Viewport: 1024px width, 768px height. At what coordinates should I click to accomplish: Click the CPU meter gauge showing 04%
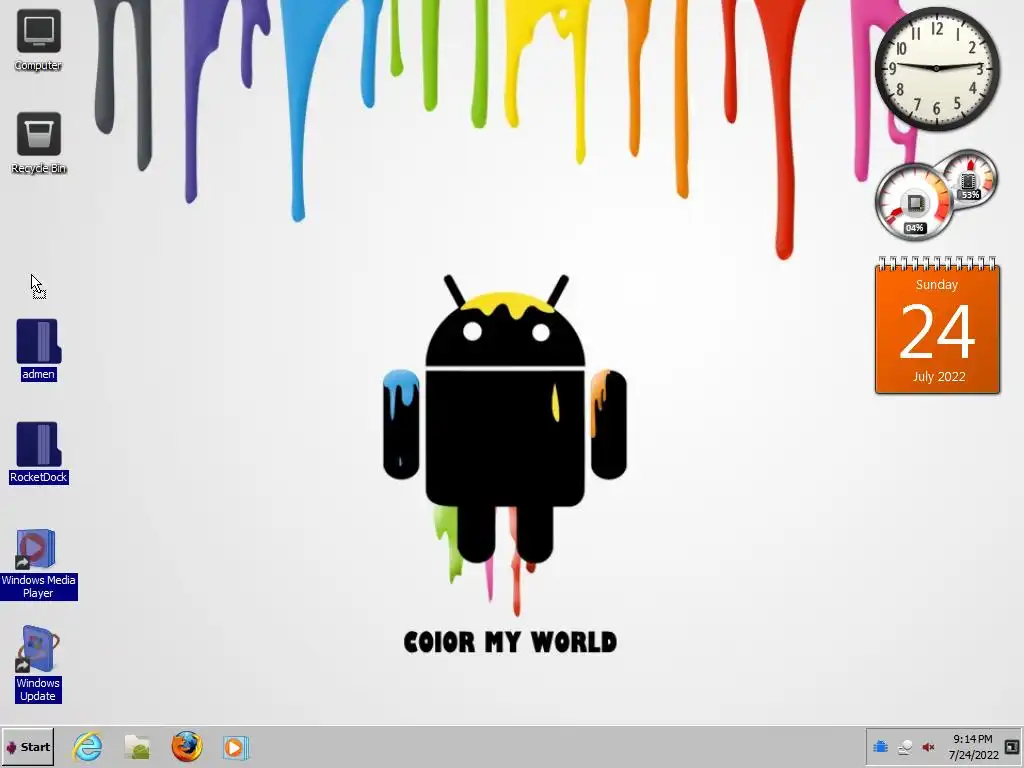tap(914, 202)
